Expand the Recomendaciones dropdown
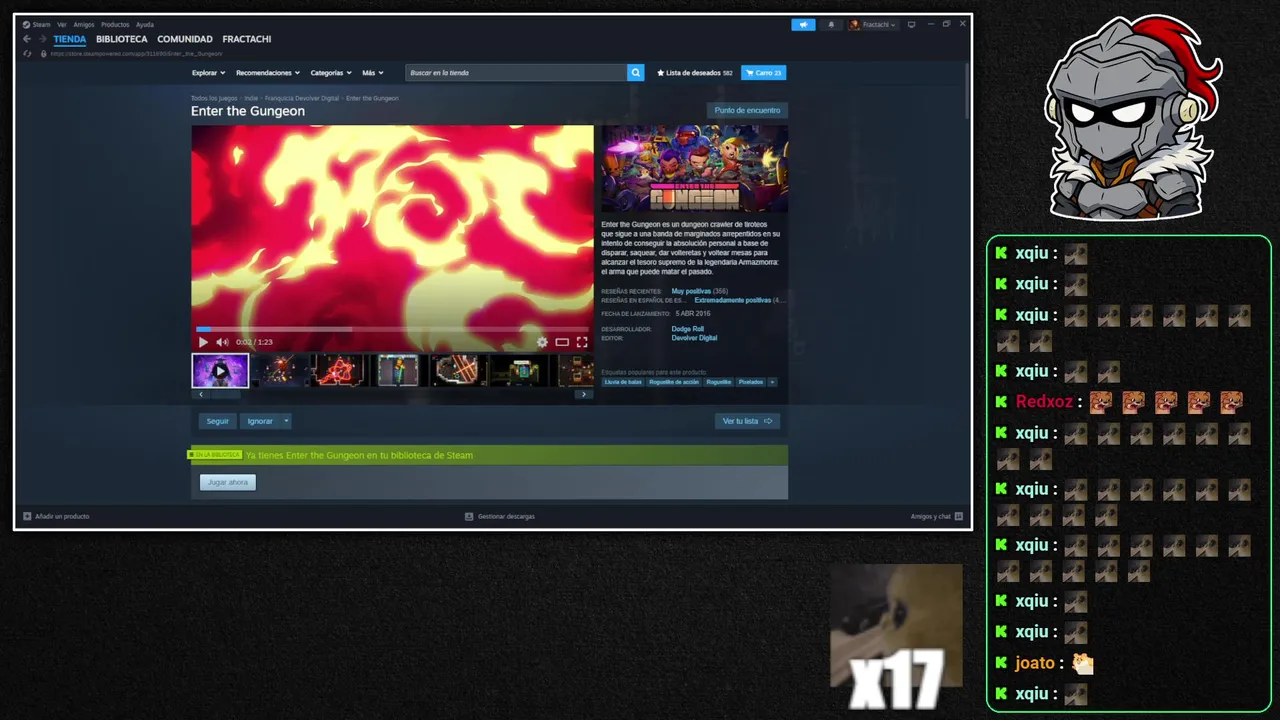This screenshot has height=720, width=1280. (x=268, y=73)
